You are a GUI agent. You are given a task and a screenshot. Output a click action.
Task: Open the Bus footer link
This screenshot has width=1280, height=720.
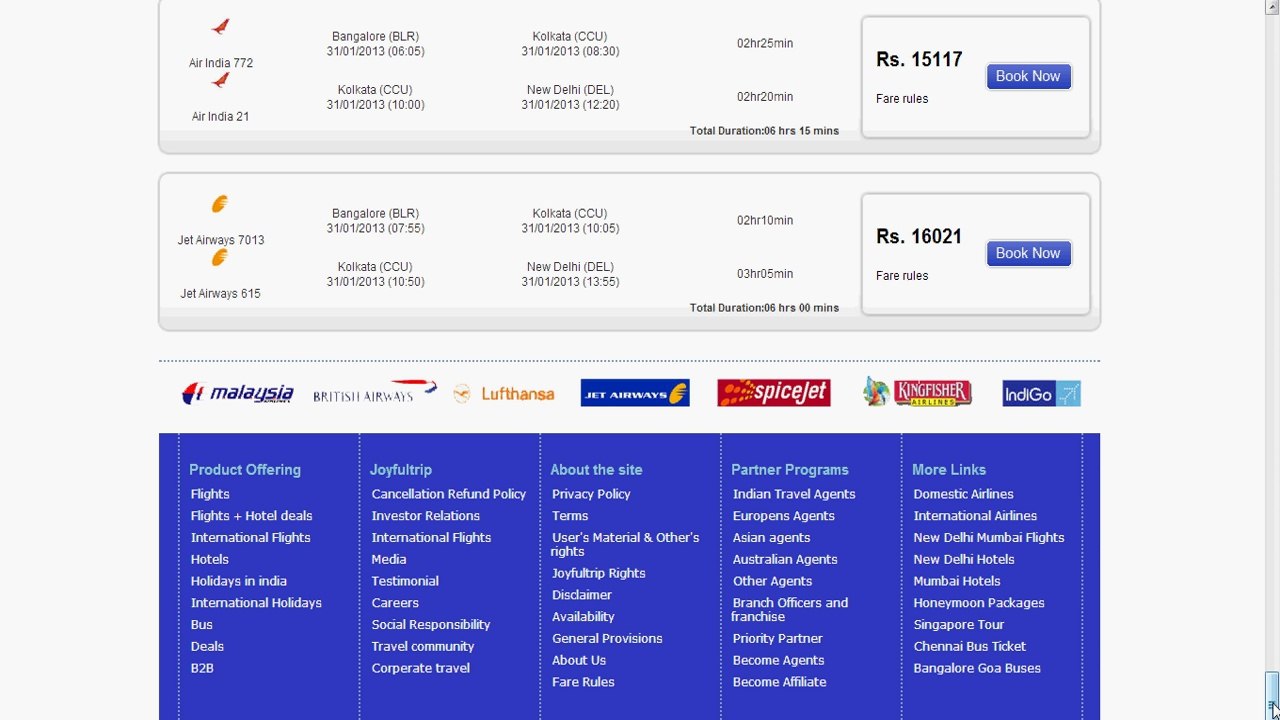point(202,625)
